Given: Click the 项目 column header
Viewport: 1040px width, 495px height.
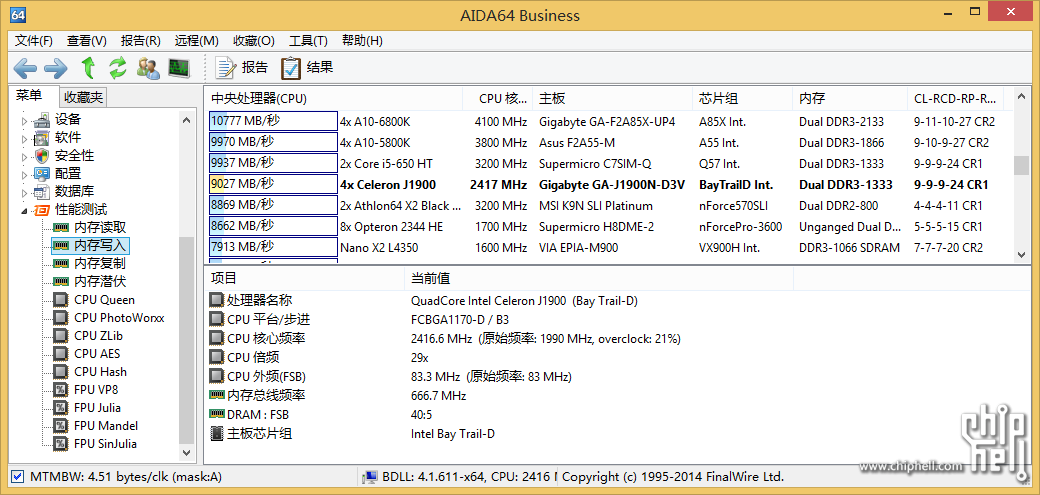Looking at the screenshot, I should [x=305, y=278].
